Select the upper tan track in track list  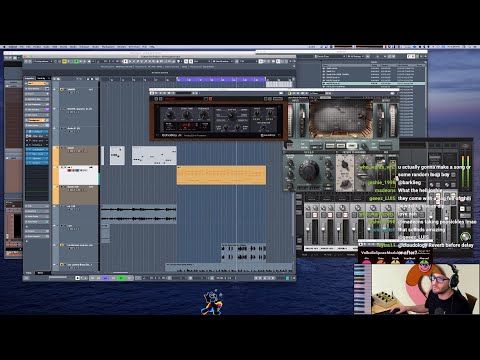click(79, 155)
